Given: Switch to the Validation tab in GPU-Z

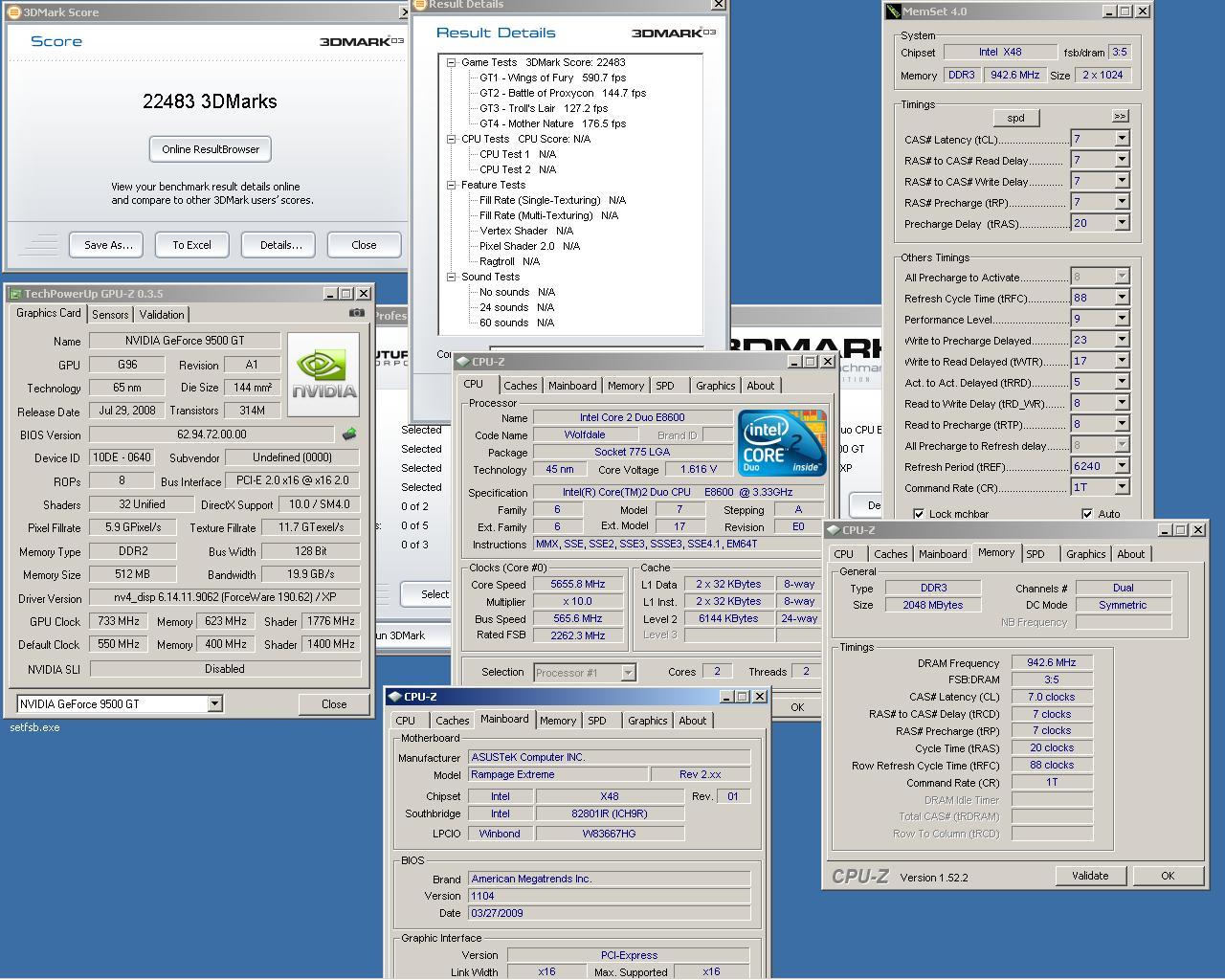Looking at the screenshot, I should (x=162, y=315).
